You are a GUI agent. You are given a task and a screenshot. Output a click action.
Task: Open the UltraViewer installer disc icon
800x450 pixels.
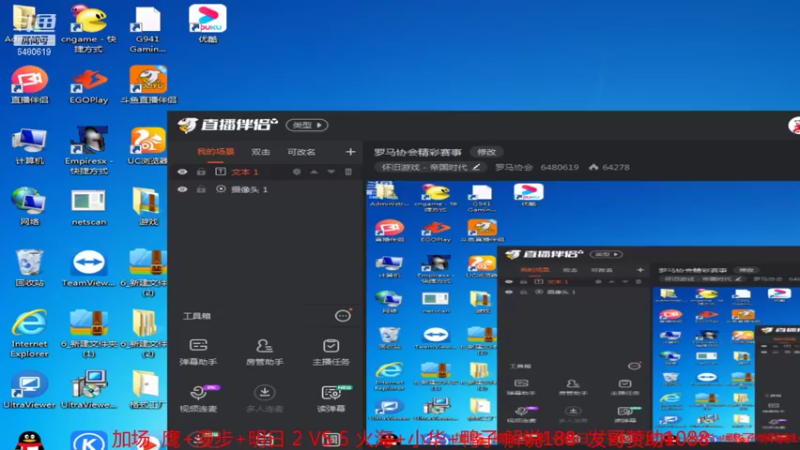click(89, 389)
